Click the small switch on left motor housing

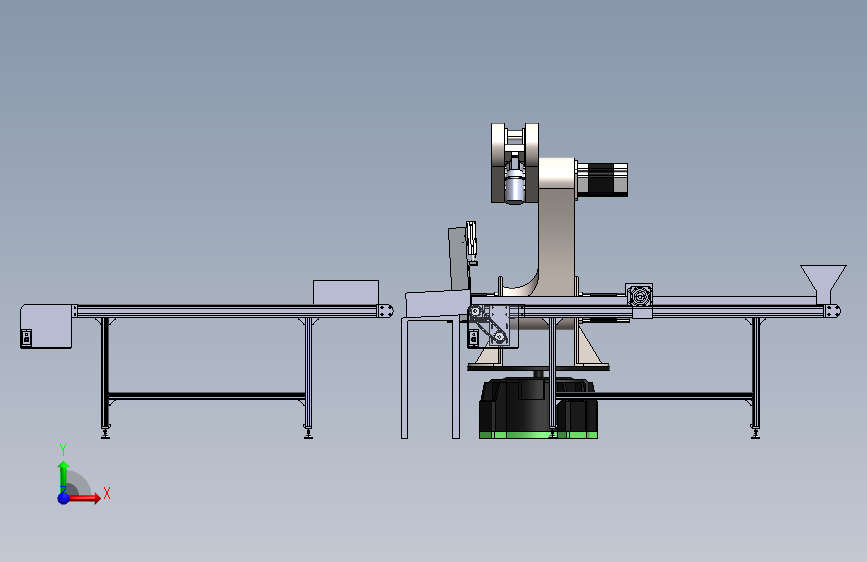tap(26, 337)
